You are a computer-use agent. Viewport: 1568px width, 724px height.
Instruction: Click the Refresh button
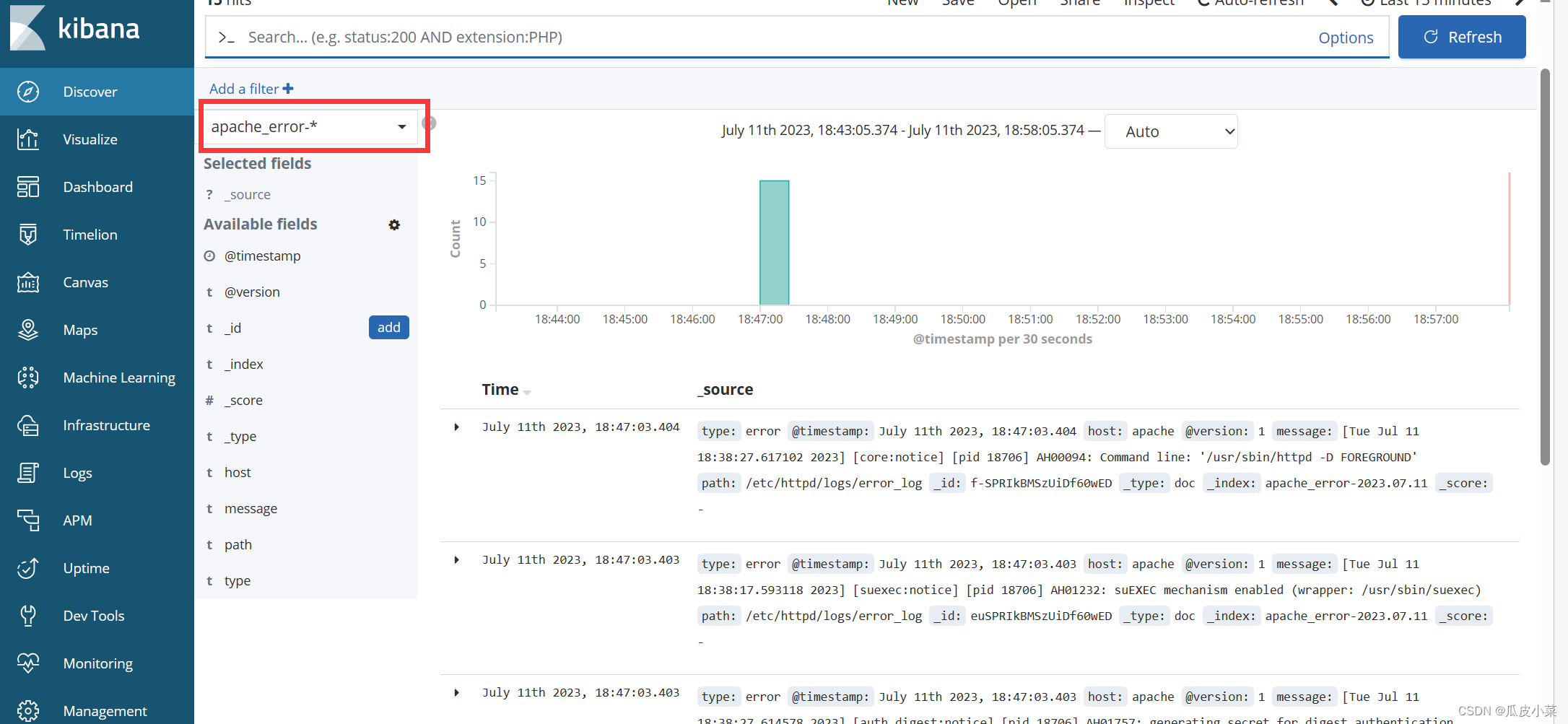(1462, 37)
